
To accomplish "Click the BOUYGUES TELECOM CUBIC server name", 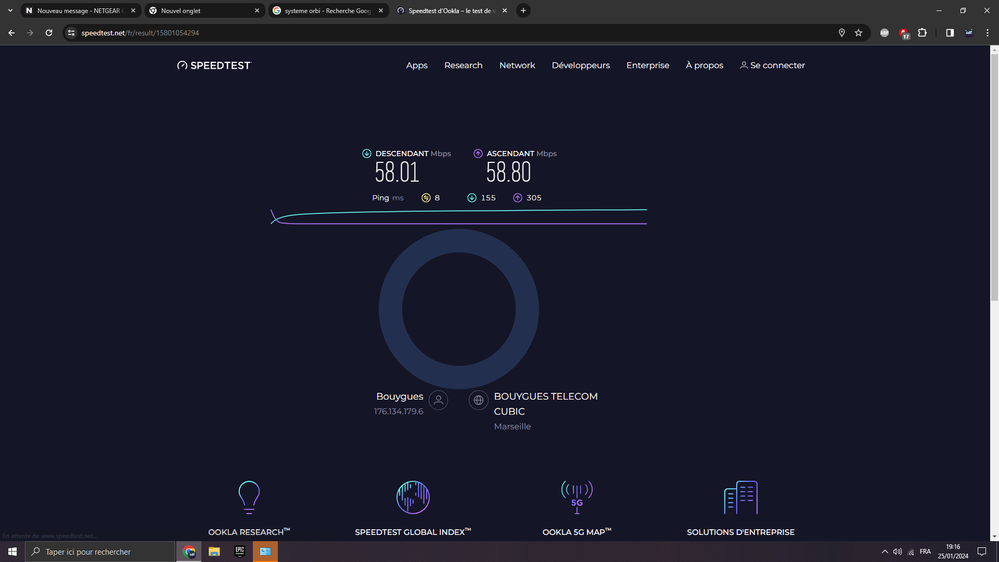I will (x=546, y=404).
